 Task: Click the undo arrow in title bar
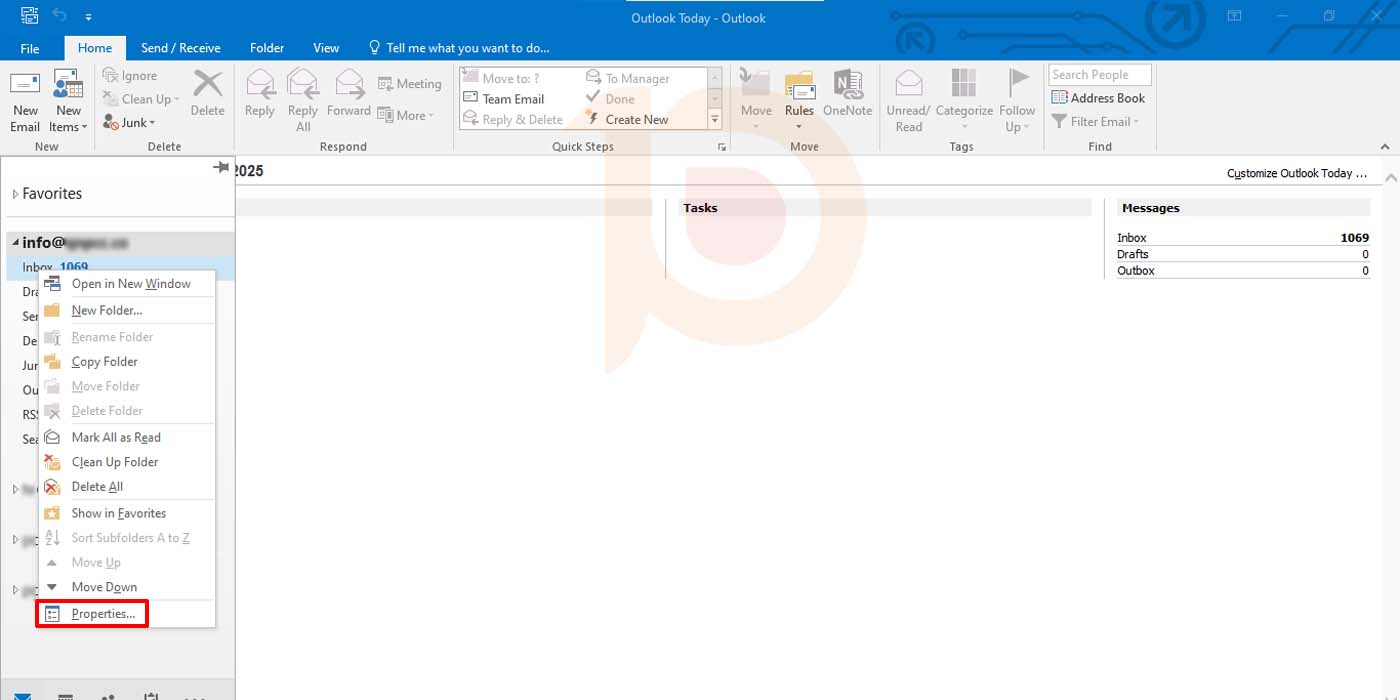[59, 17]
